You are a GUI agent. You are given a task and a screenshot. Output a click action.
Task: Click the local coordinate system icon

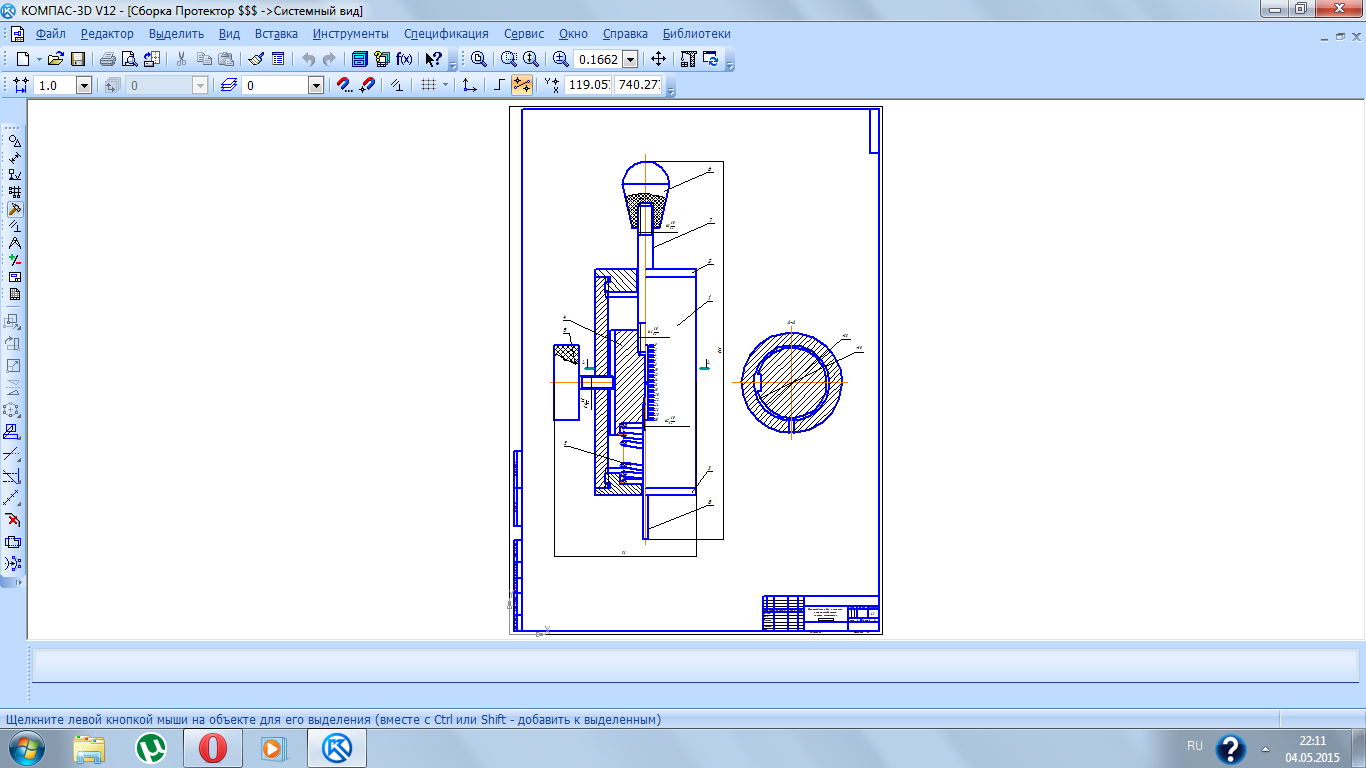coord(469,86)
